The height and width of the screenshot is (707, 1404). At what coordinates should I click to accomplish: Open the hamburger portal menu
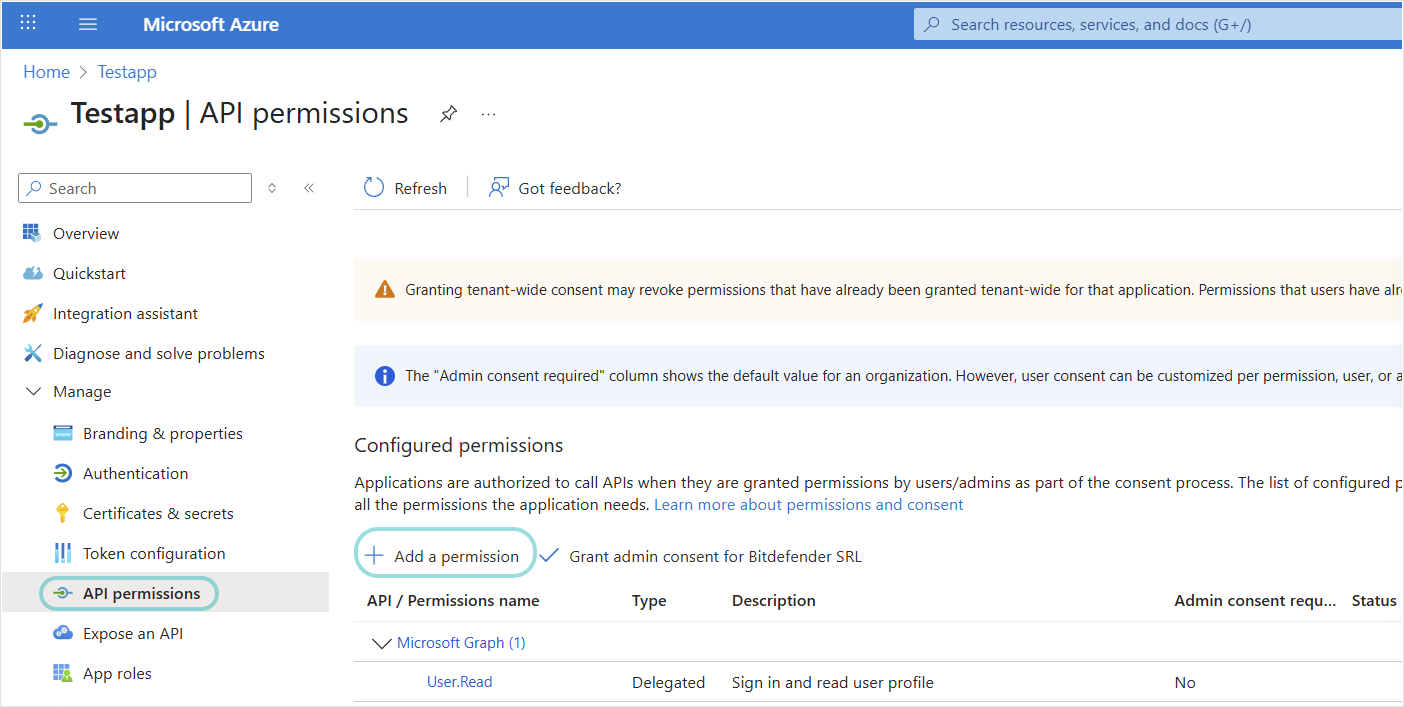pyautogui.click(x=88, y=24)
